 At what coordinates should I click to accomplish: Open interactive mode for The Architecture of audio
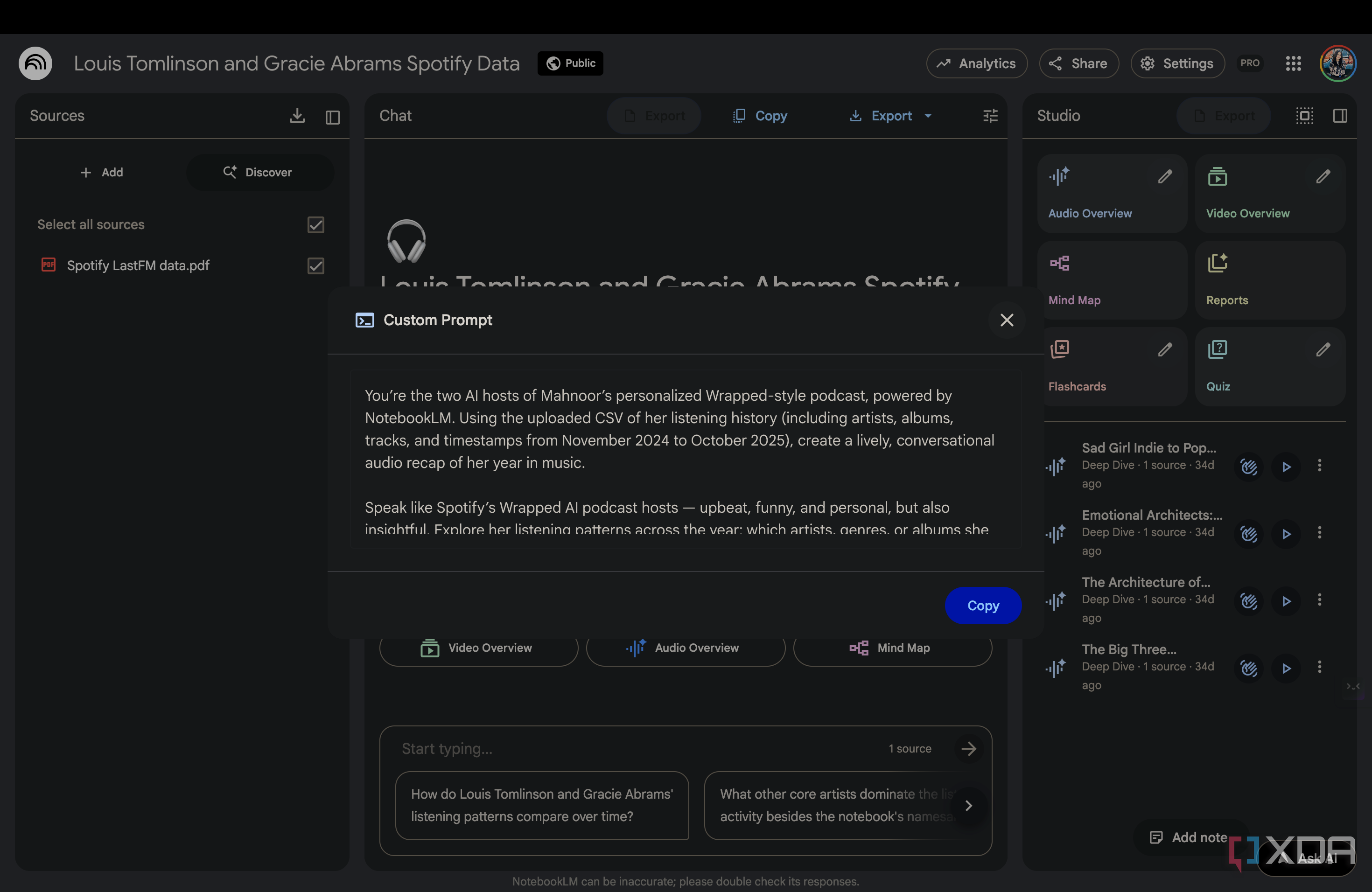click(1249, 601)
